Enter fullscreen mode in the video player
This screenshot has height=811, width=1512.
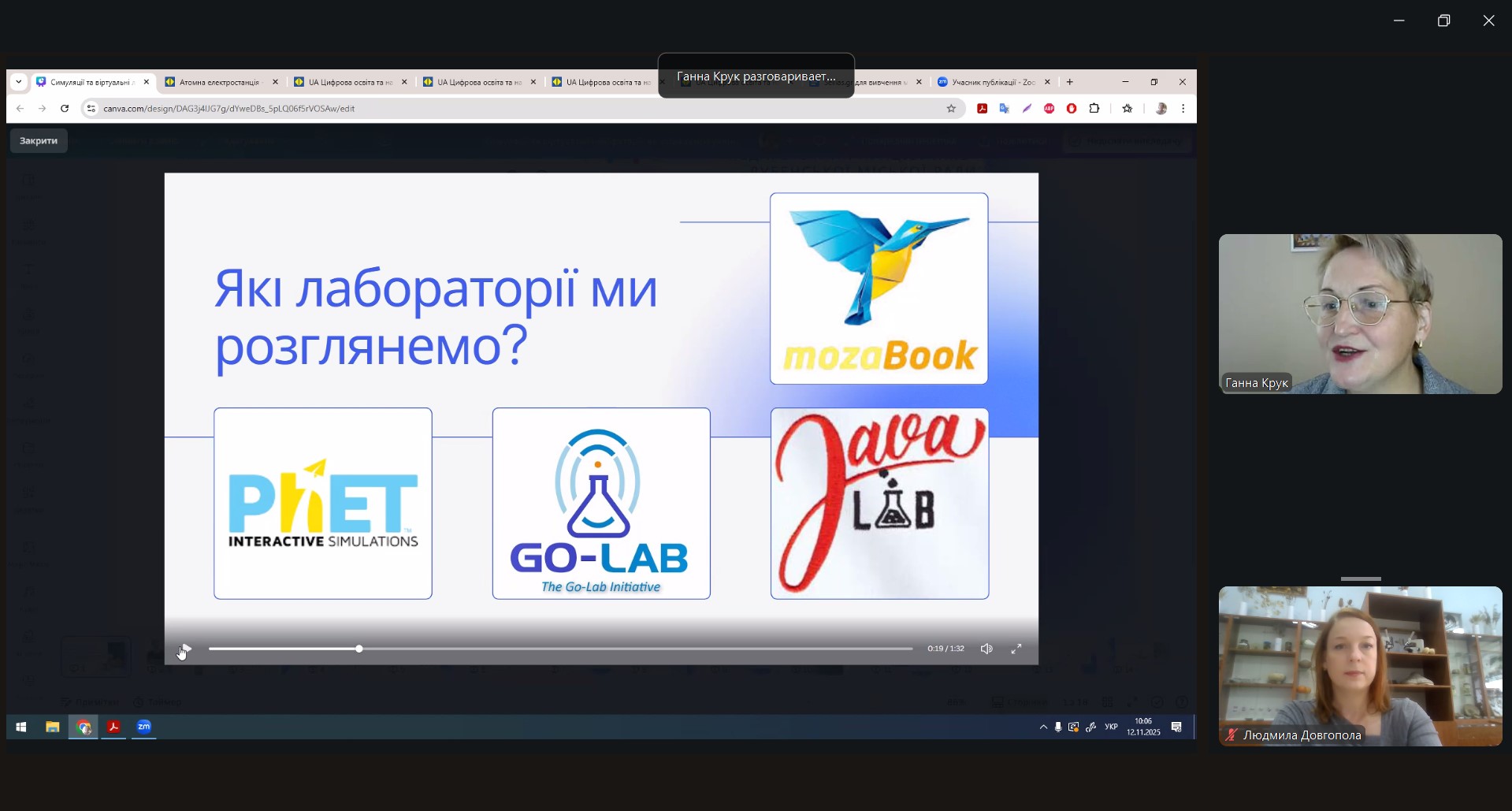1016,649
